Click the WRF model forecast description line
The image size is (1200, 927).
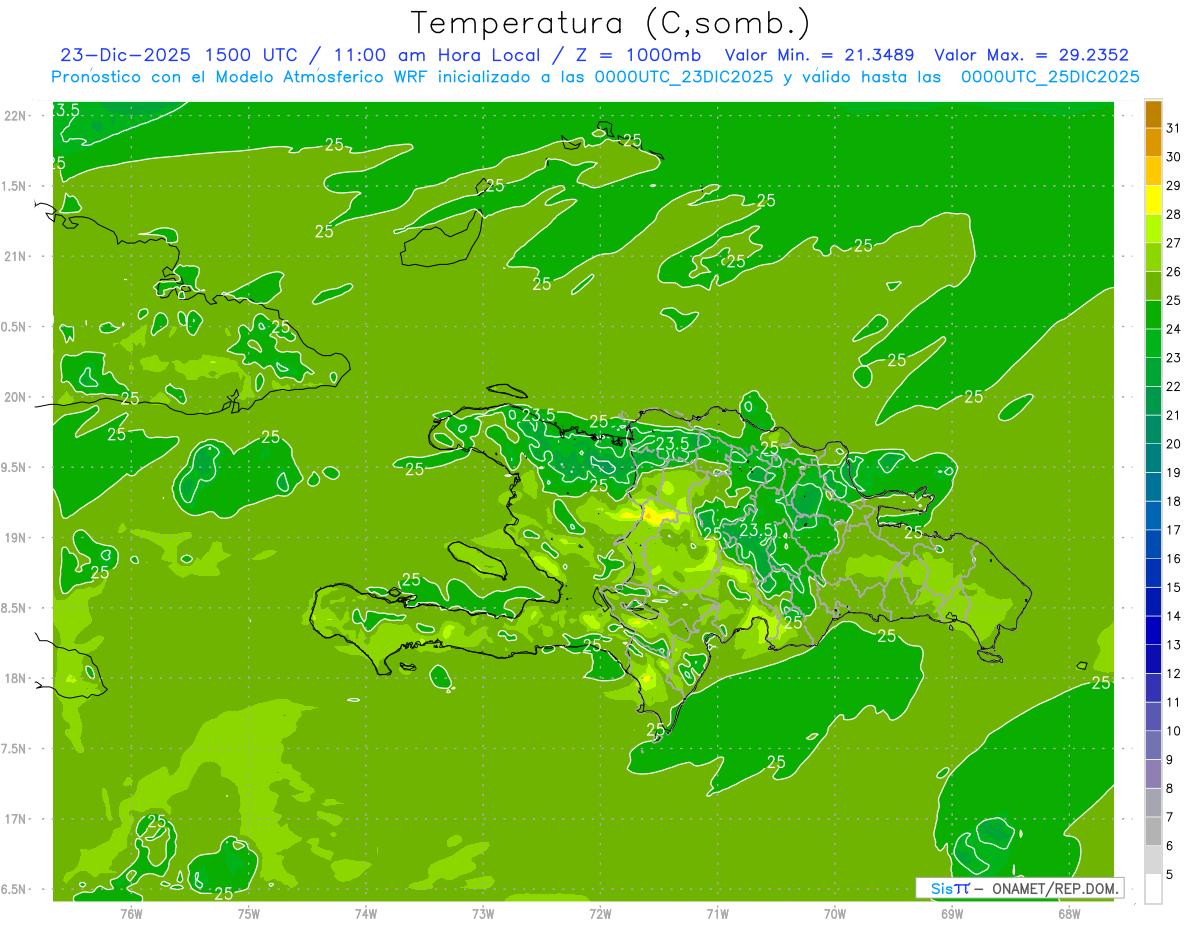pos(595,77)
